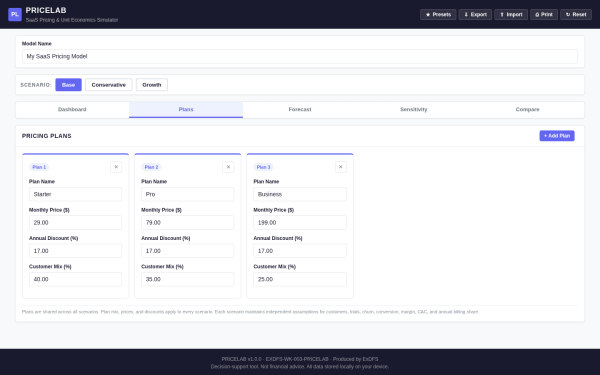Click the 199.00 monthly price field
Image resolution: width=600 pixels, height=375 pixels.
[300, 223]
